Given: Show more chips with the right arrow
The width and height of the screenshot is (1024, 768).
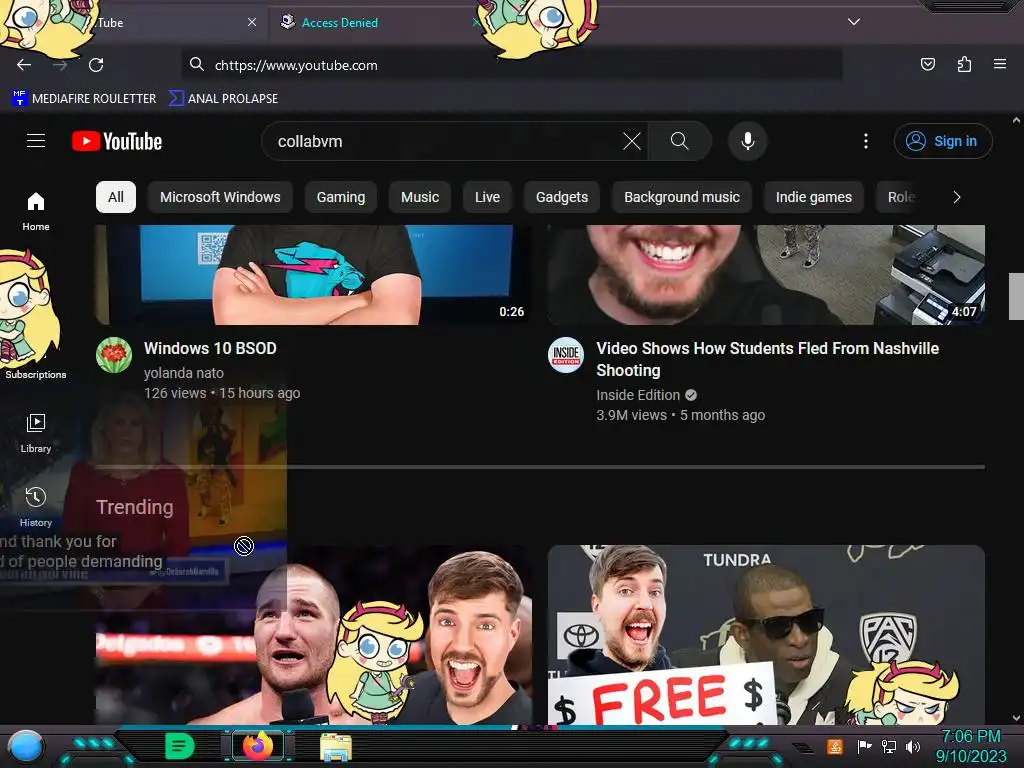Looking at the screenshot, I should 956,197.
